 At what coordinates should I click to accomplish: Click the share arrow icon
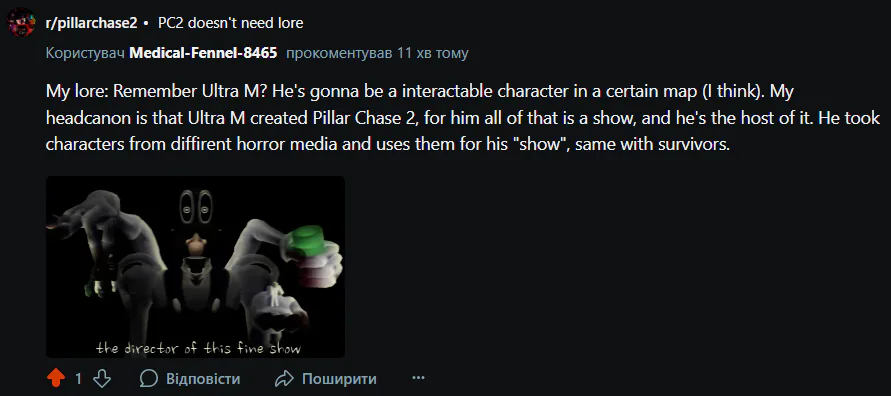284,378
